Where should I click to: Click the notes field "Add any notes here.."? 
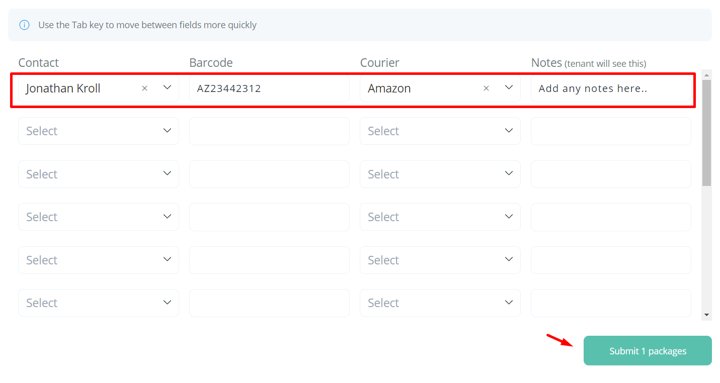611,88
